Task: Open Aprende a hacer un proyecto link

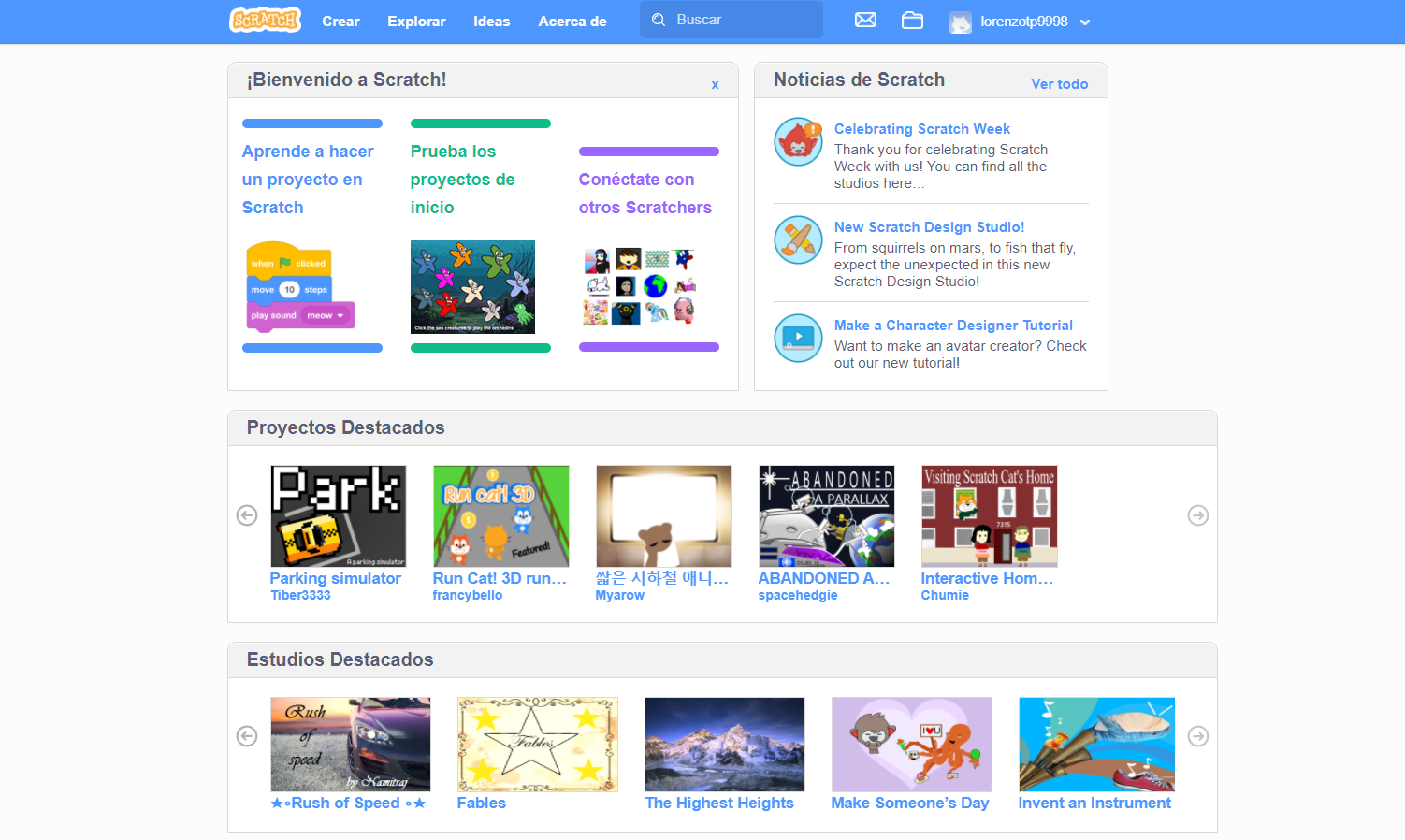Action: point(308,180)
